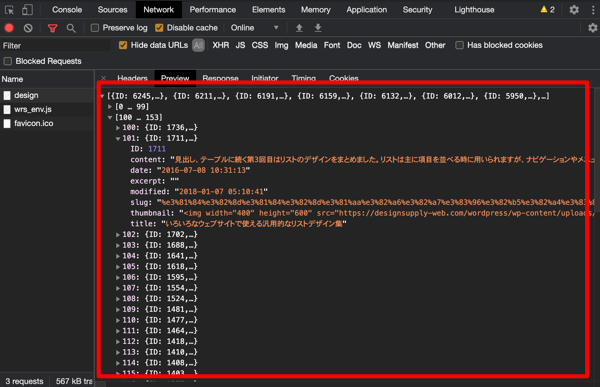Expand item 105 with ID 1618
Screen dimensions: 600x387
coord(118,267)
